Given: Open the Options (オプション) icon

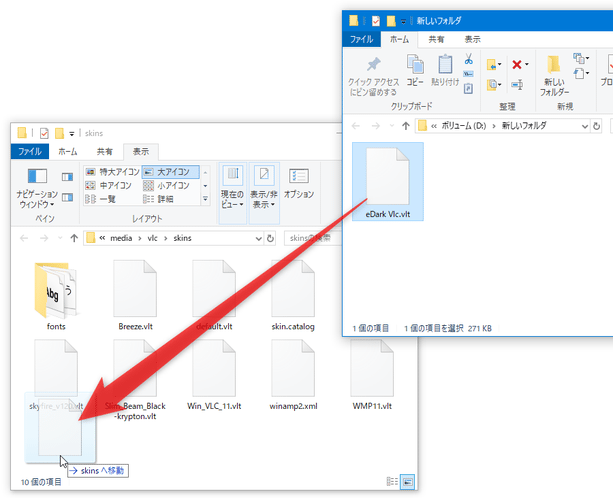Looking at the screenshot, I should coord(298,182).
